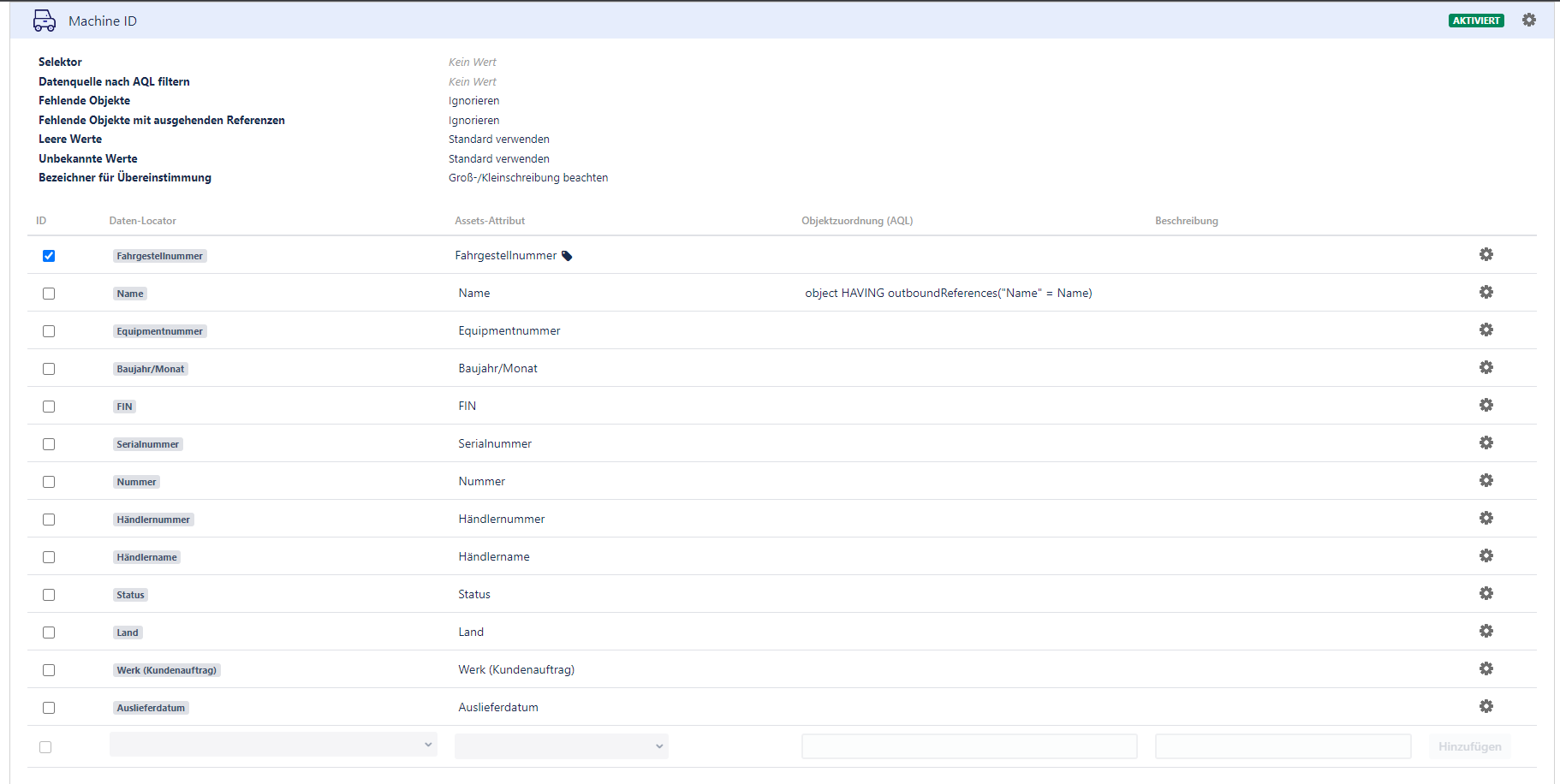Check the ID box for FIN row
Viewport: 1560px width, 784px height.
coord(49,407)
